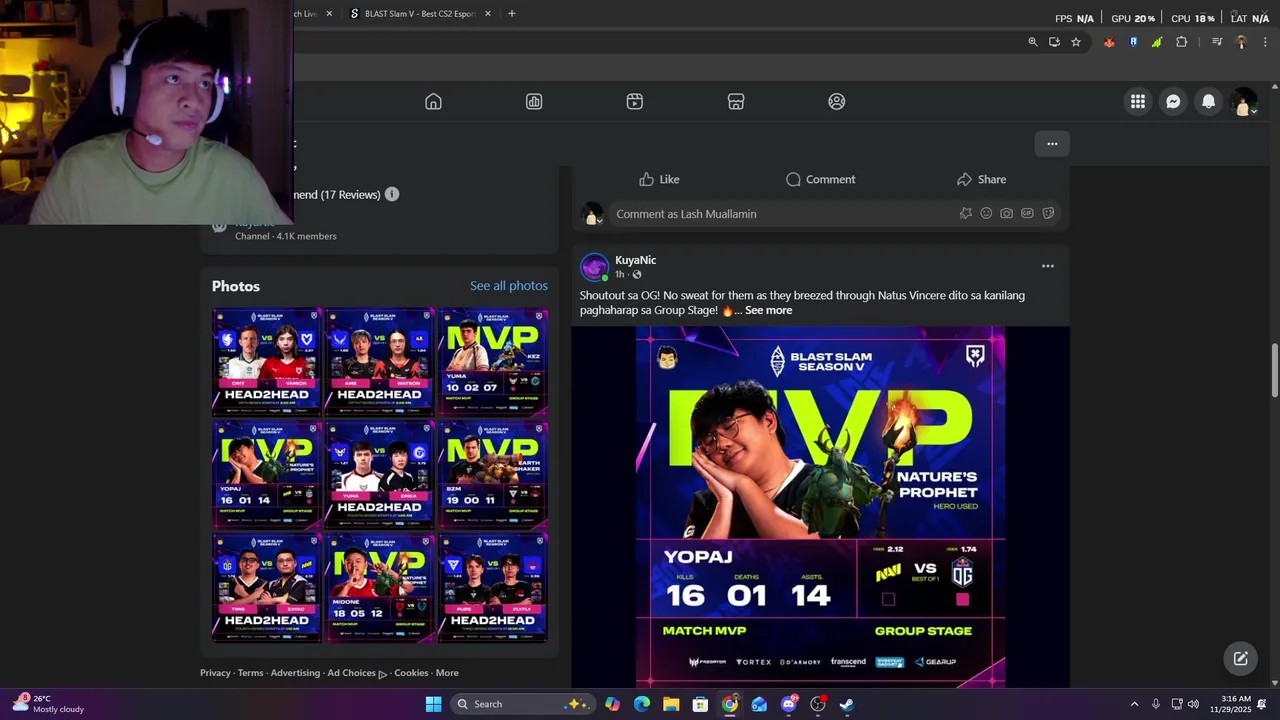Viewport: 1280px width, 720px height.
Task: Close the BLAST Slam V tab
Action: pos(488,14)
